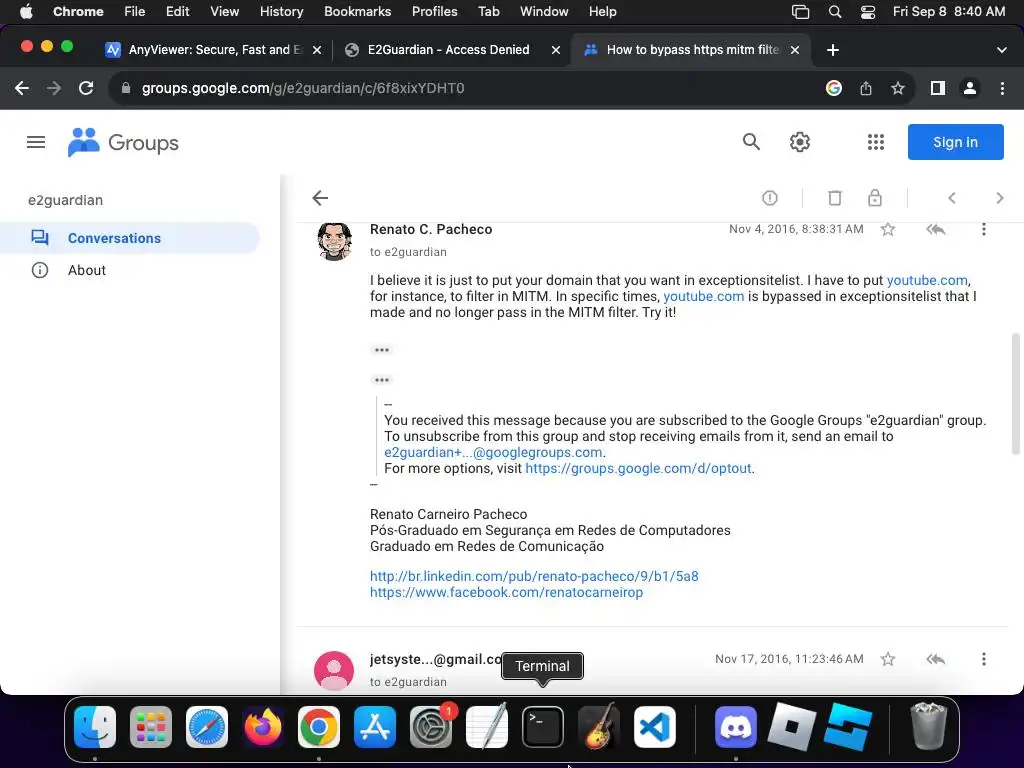Open the Chrome profile icon
The width and height of the screenshot is (1024, 768).
pyautogui.click(x=970, y=88)
